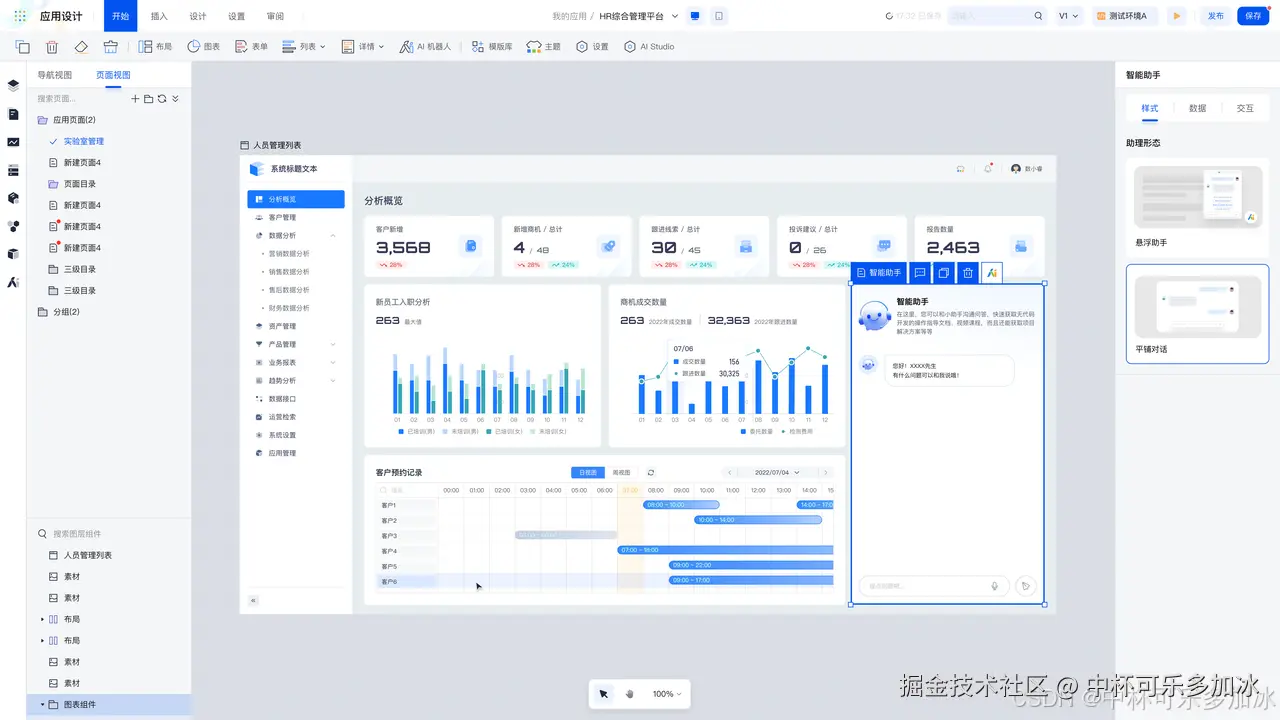1280x720 pixels.
Task: Open the 页面目录 folder in tree
Action: 80,184
